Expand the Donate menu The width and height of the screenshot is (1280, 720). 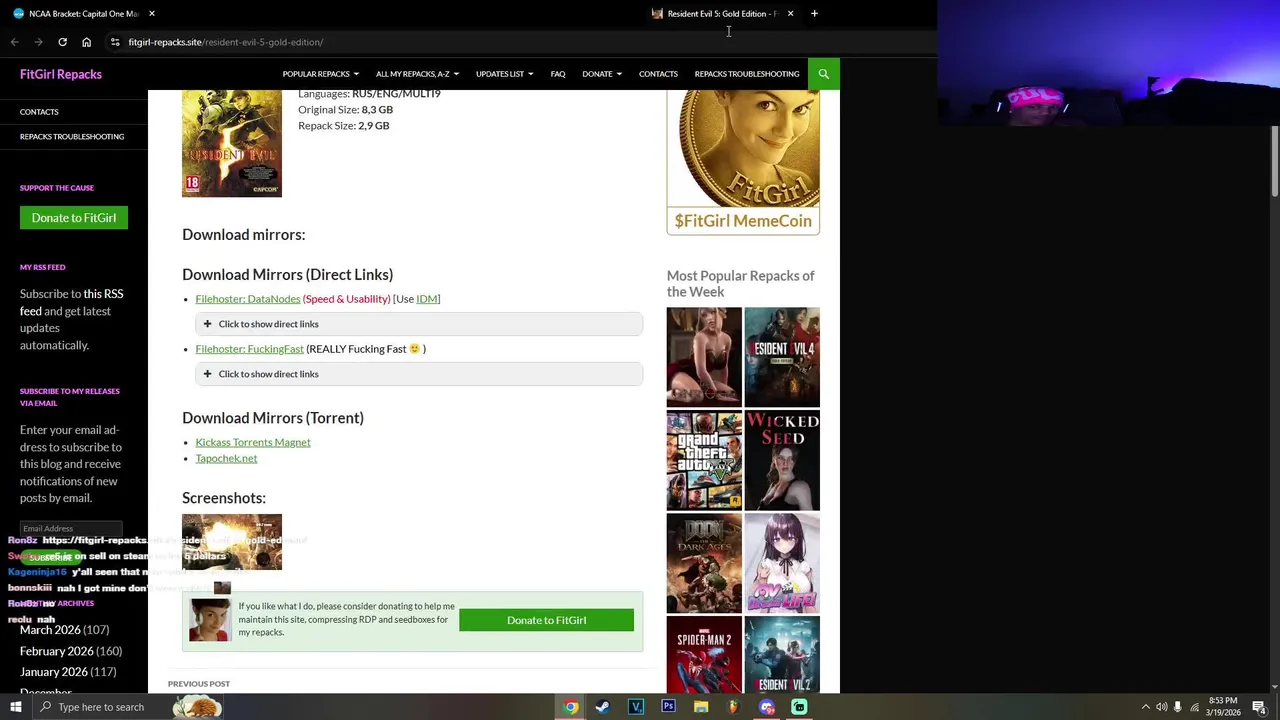[x=602, y=74]
